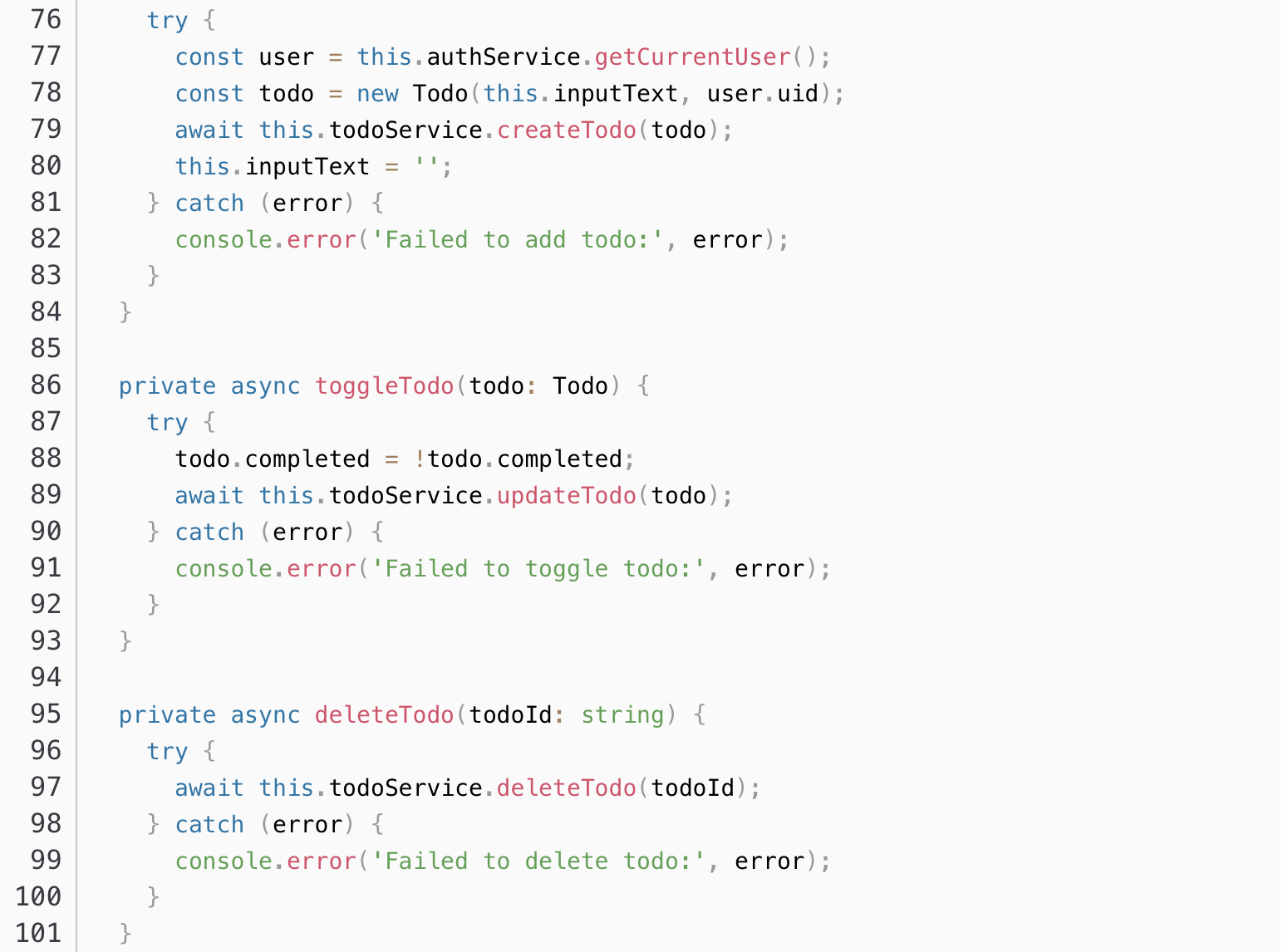
Task: Select line number 85 in the gutter
Action: [46, 348]
